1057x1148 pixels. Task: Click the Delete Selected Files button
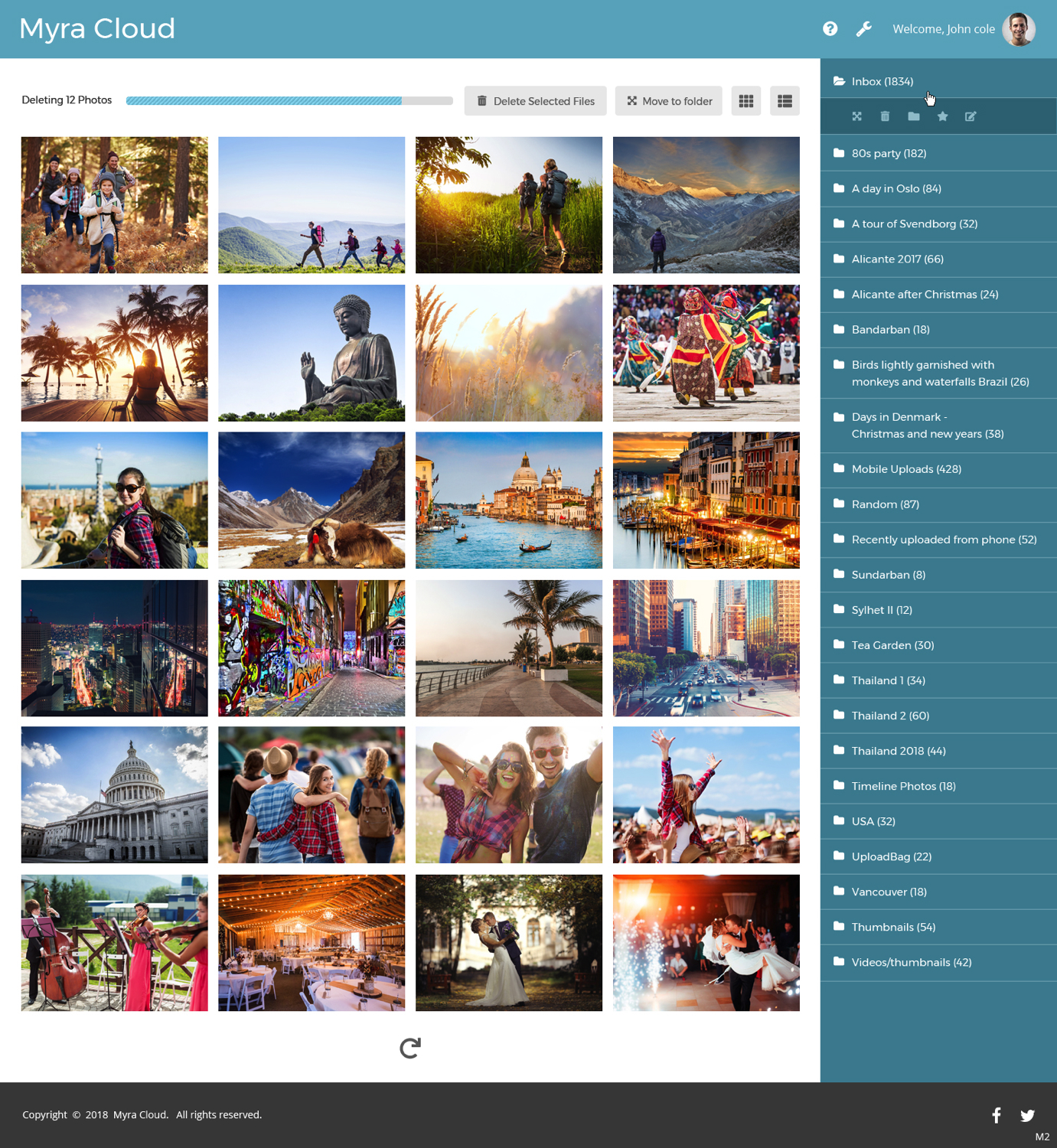[x=535, y=100]
